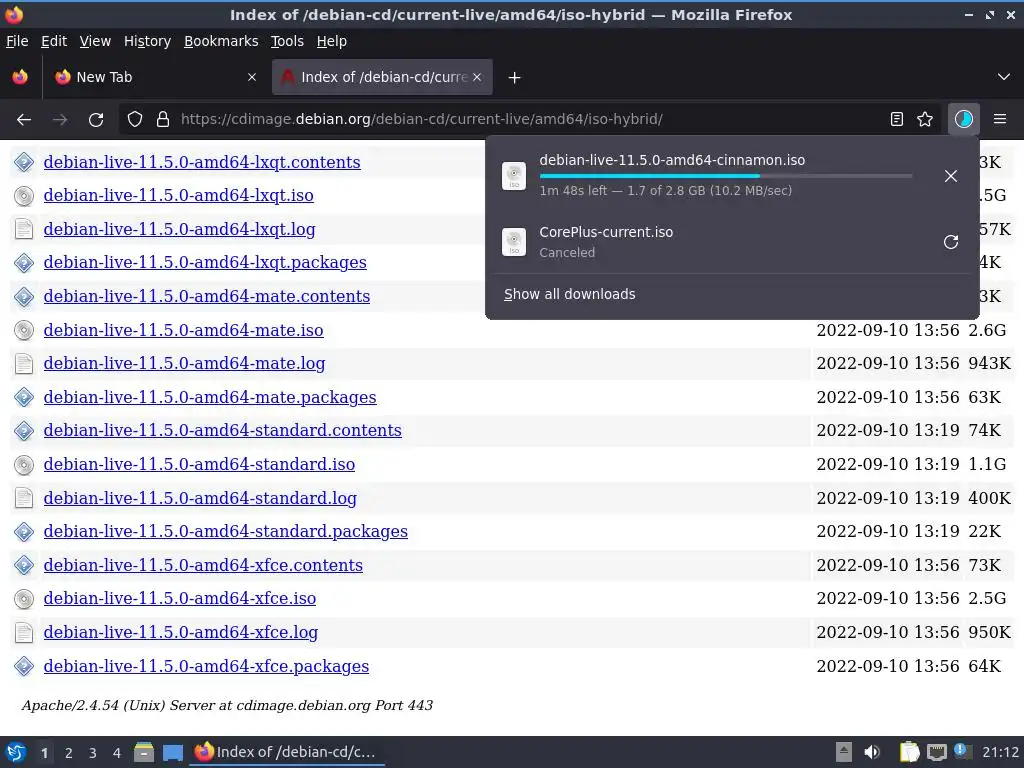Open debian-live-11.5.0-amd64-xfce.contents link
This screenshot has width=1024, height=768.
click(203, 566)
